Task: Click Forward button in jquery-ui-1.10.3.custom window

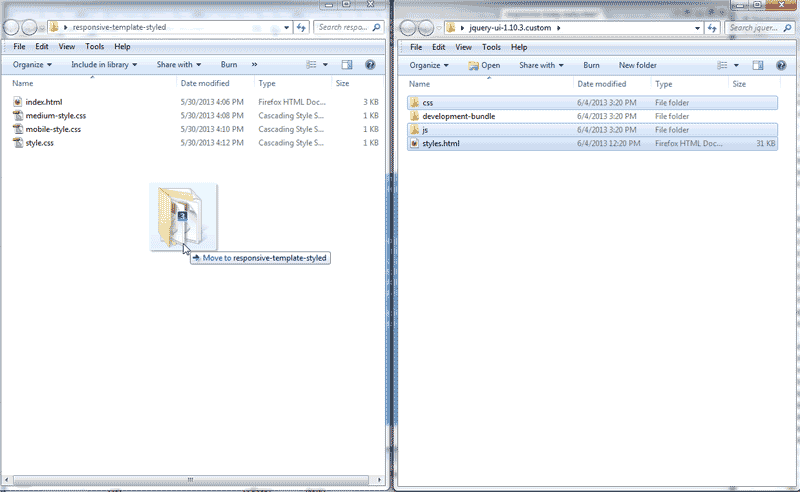Action: pos(426,28)
